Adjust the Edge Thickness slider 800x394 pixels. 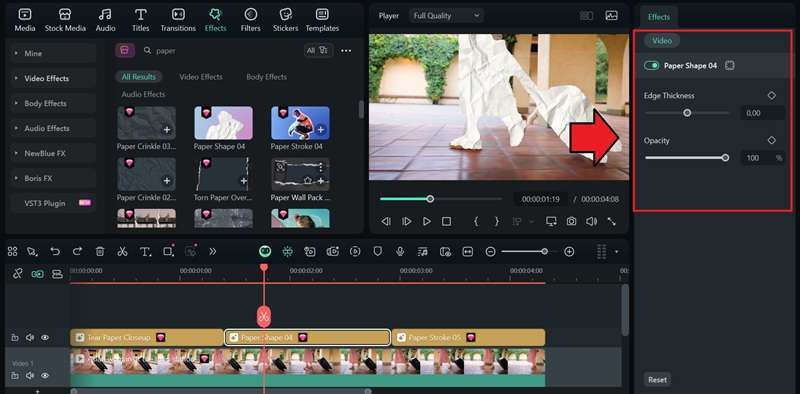click(x=687, y=113)
